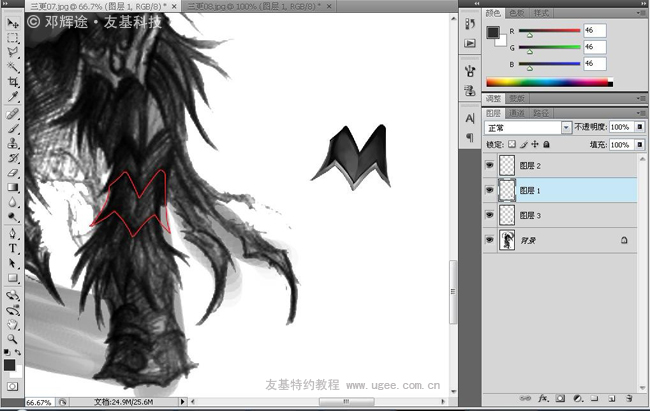Toggle lock position icon

coord(535,144)
